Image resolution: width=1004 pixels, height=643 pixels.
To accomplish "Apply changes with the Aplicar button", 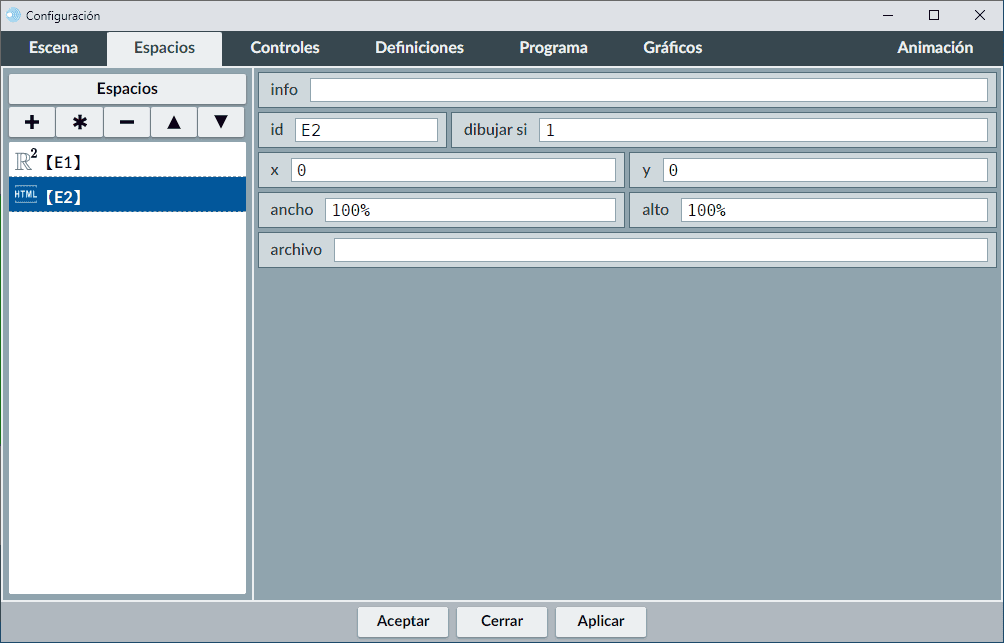I will [x=601, y=621].
